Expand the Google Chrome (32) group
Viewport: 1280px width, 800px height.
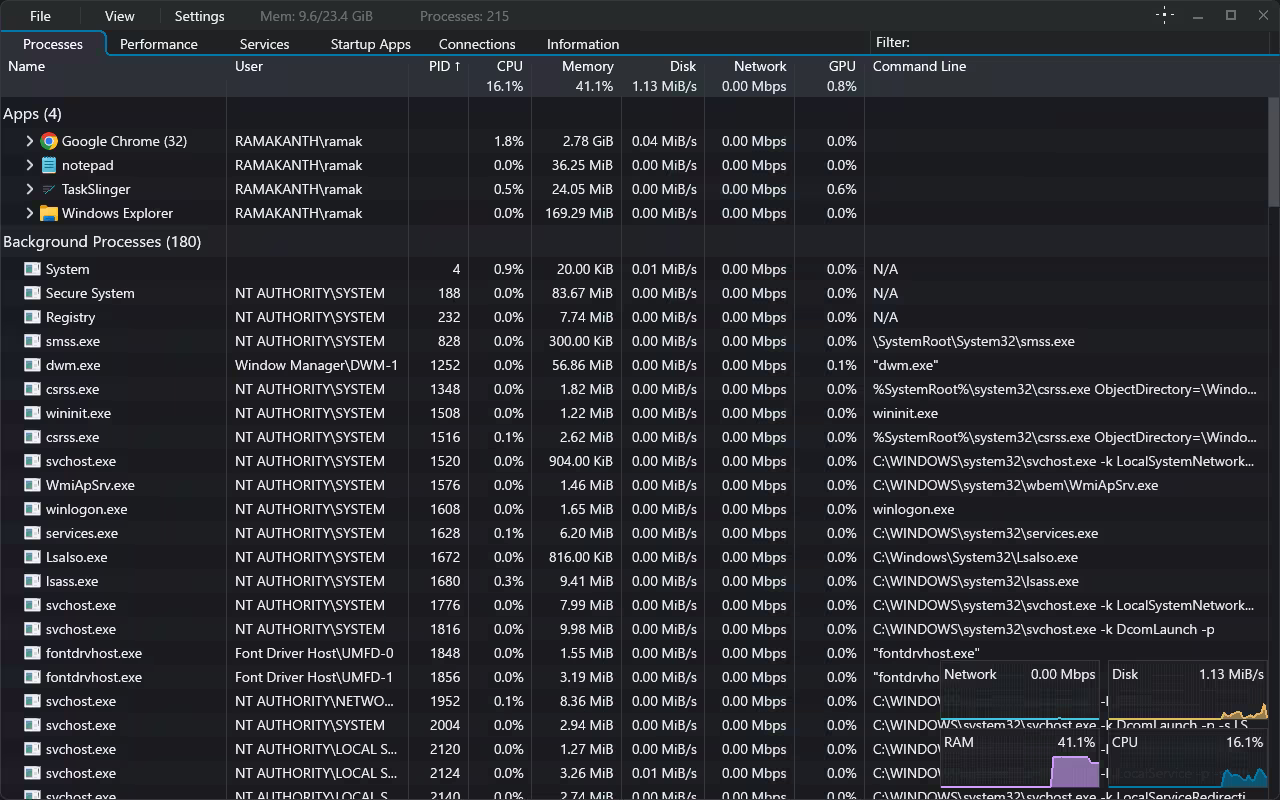coord(30,141)
